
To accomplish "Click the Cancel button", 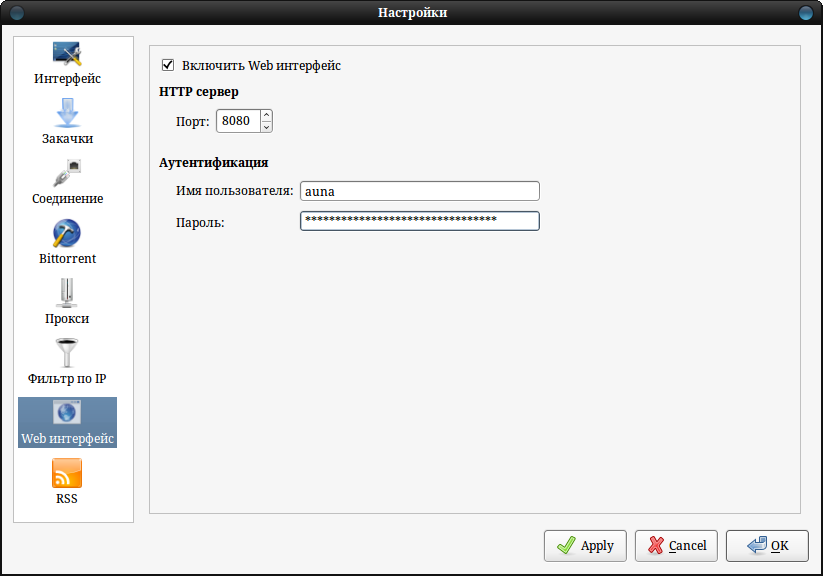I will (676, 546).
